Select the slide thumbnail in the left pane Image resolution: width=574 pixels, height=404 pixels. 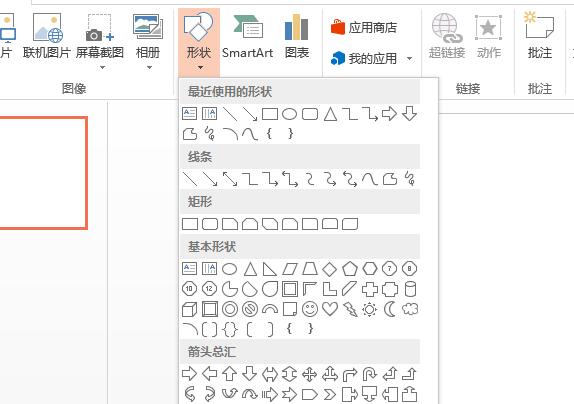tap(43, 173)
